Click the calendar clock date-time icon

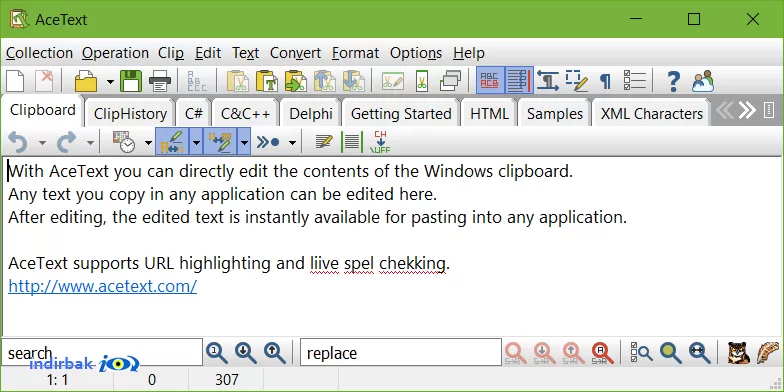(124, 143)
